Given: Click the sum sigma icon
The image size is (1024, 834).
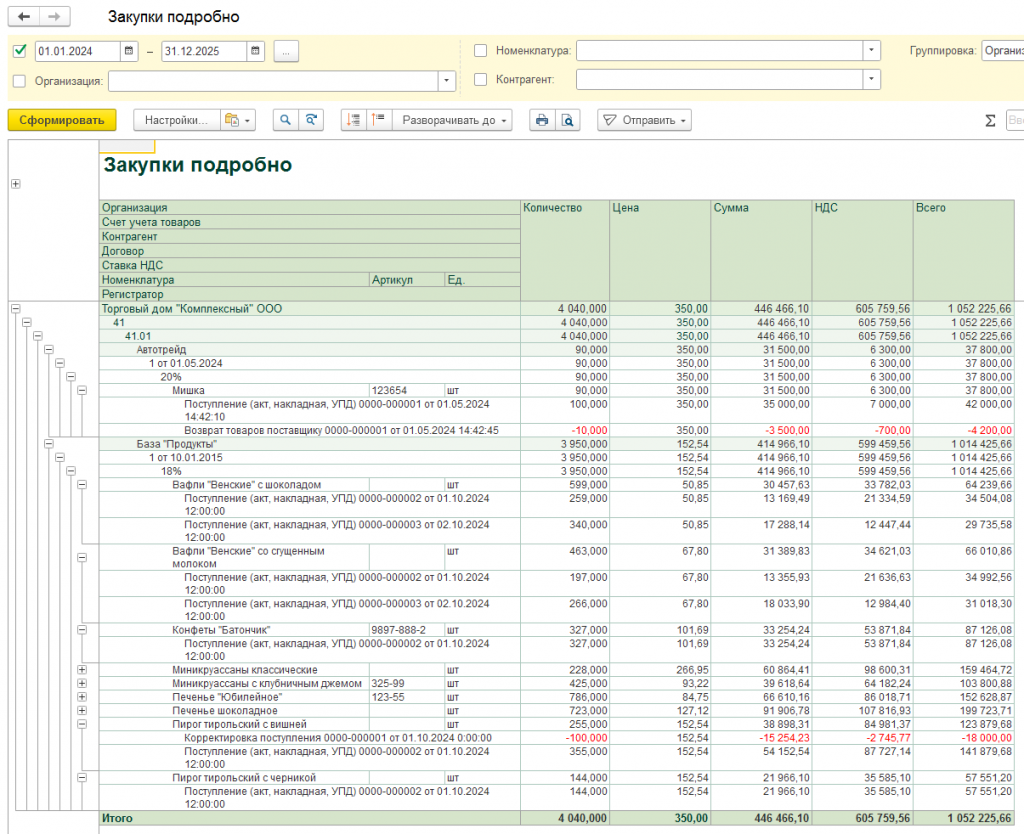Looking at the screenshot, I should pos(990,120).
